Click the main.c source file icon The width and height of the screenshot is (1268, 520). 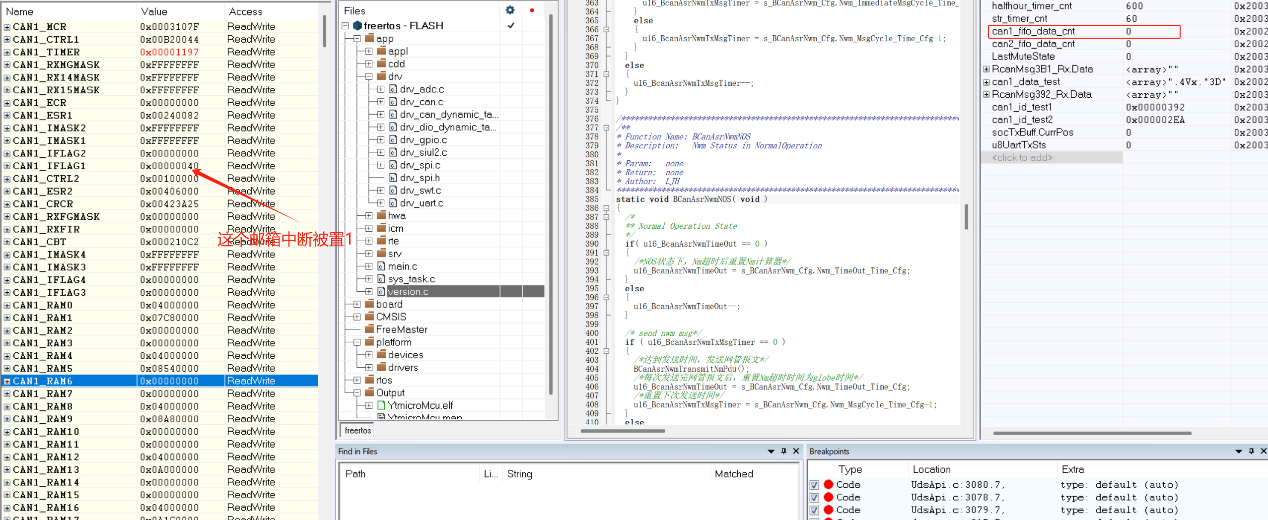click(x=381, y=266)
